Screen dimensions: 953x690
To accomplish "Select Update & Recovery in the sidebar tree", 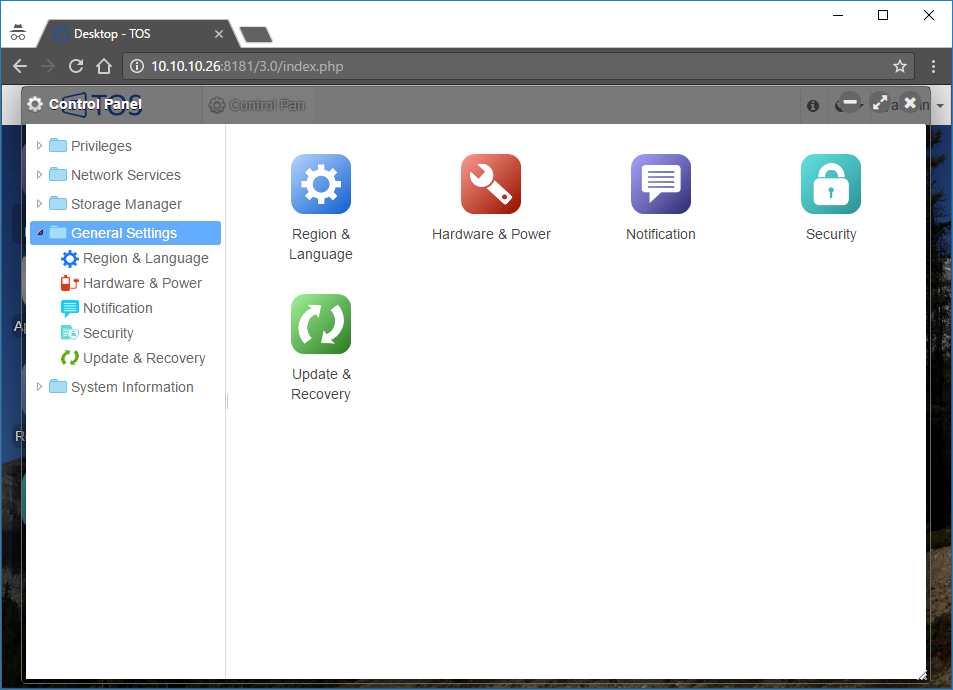I will pyautogui.click(x=144, y=358).
